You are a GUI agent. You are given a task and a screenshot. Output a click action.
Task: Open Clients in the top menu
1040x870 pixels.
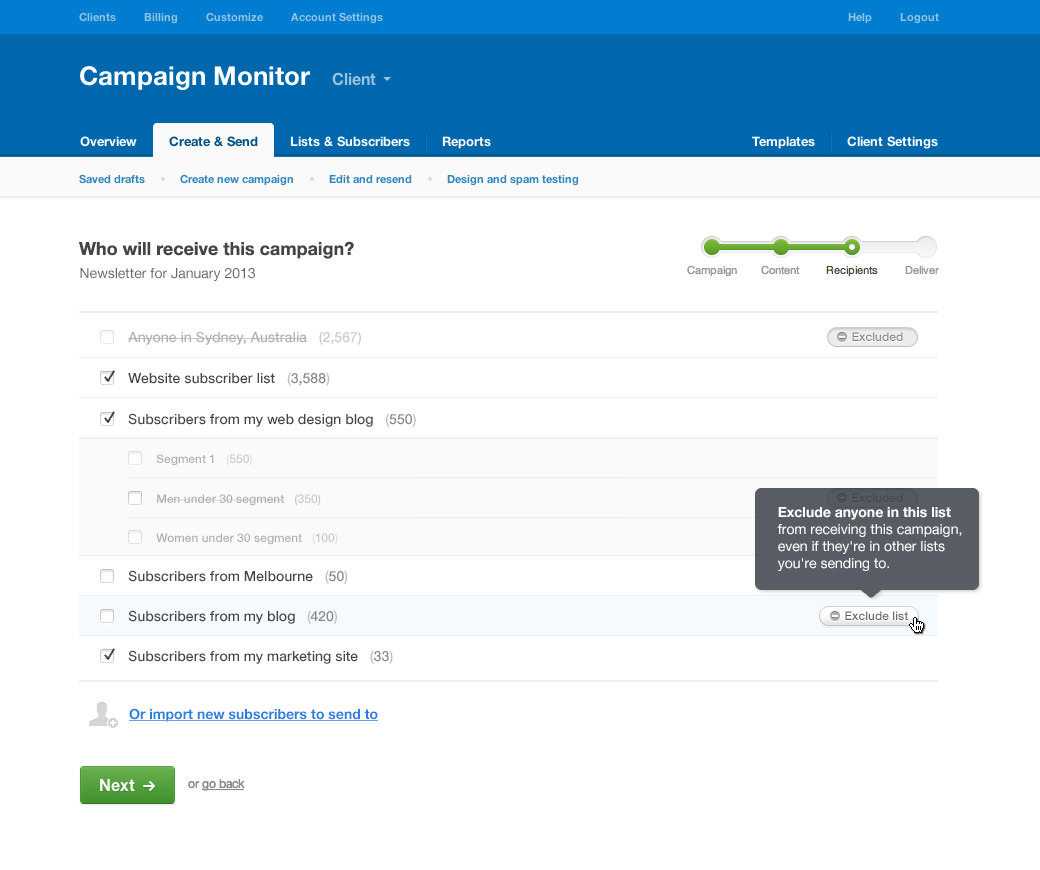click(x=98, y=17)
